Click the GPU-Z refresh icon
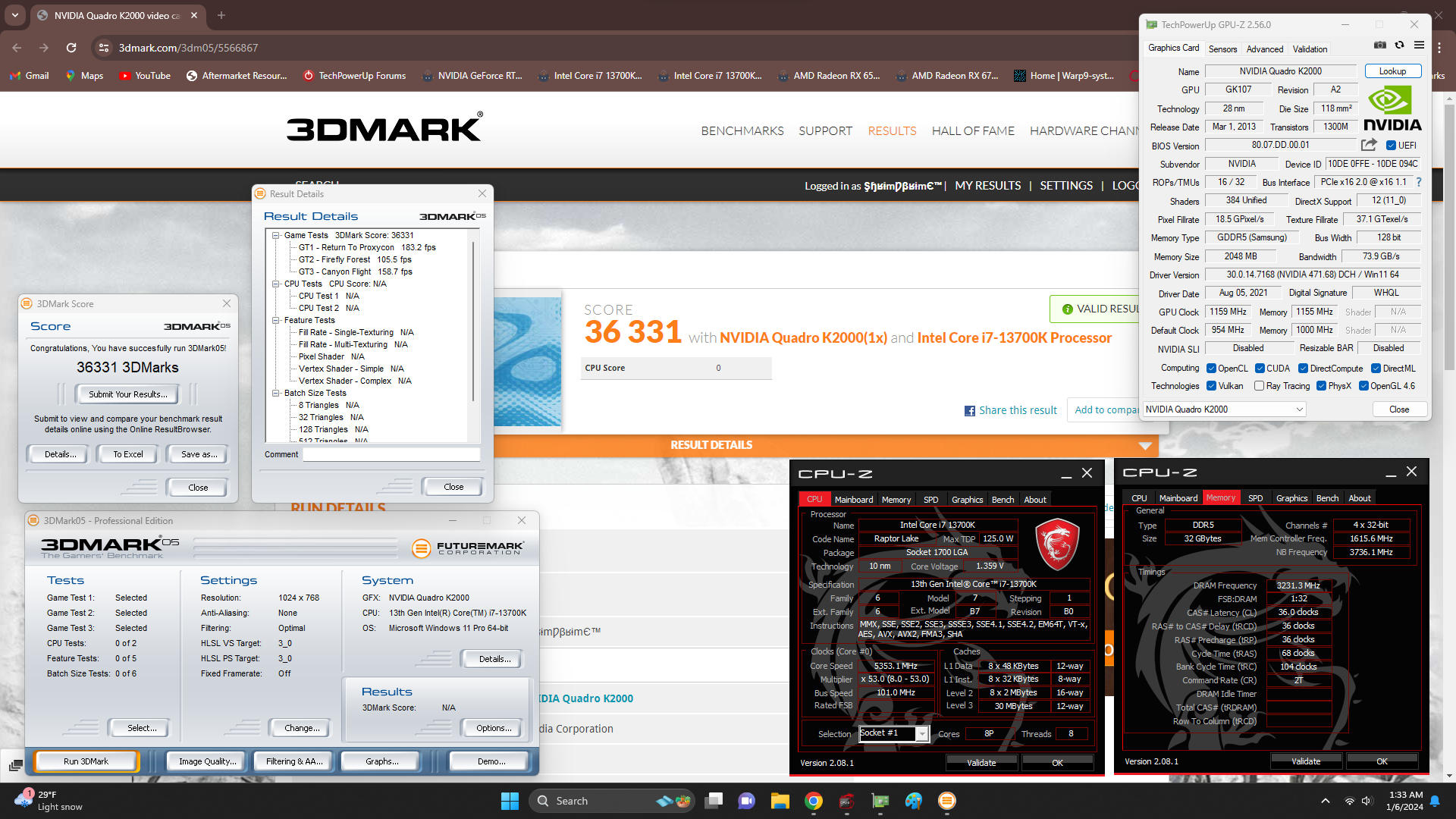 [x=1399, y=45]
